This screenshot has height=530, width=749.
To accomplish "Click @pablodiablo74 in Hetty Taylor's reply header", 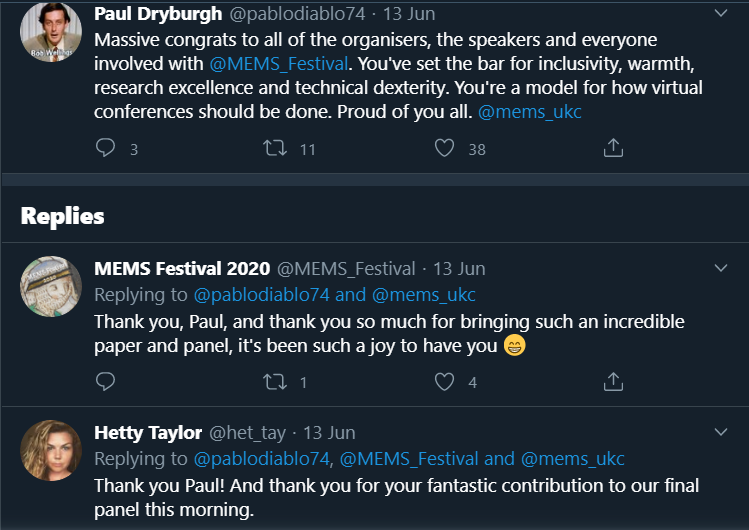I will point(261,459).
